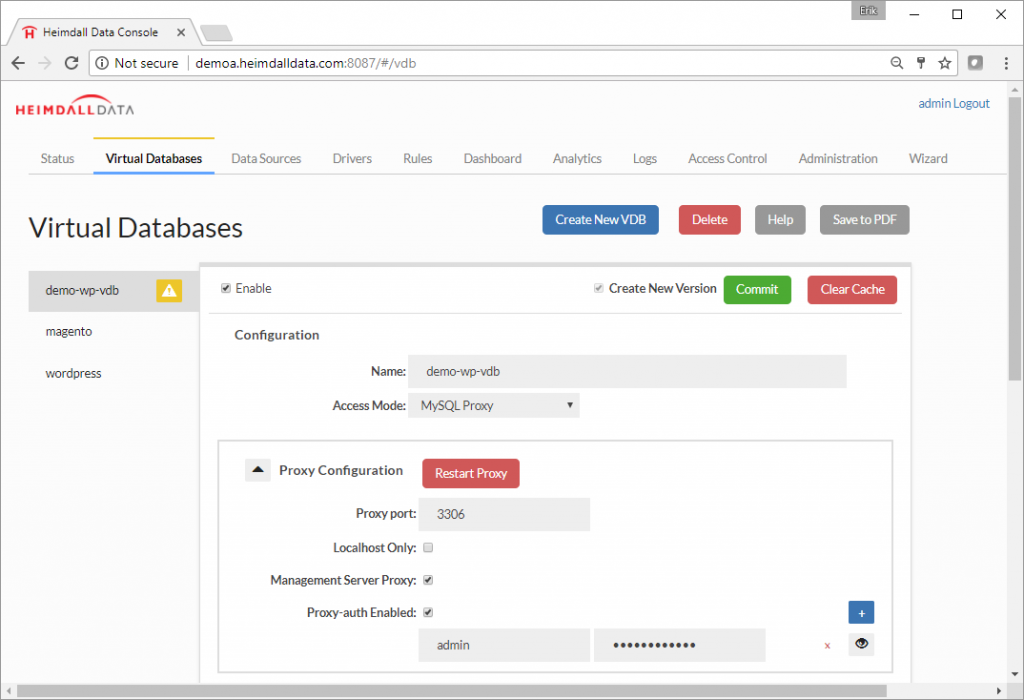
Task: Click the vertical scrollbar thumb
Action: tap(1014, 239)
